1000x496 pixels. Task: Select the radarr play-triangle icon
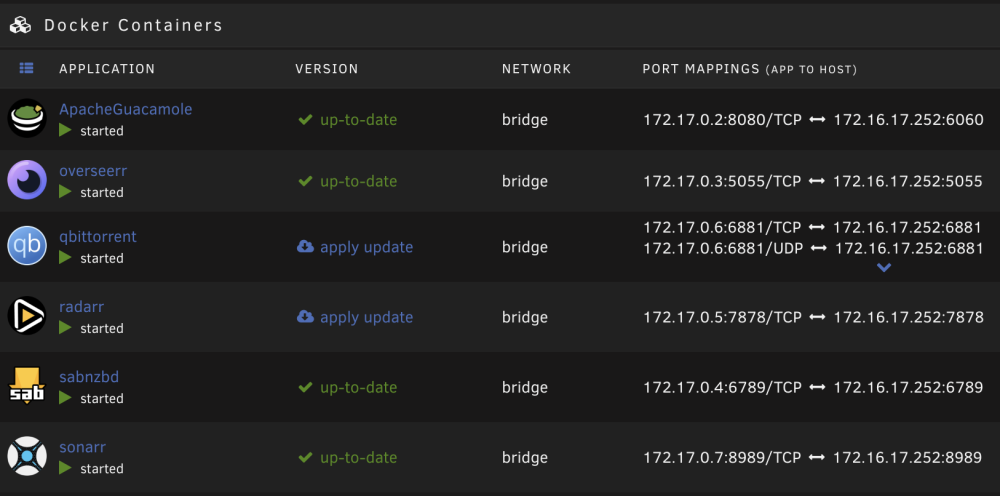[27, 316]
